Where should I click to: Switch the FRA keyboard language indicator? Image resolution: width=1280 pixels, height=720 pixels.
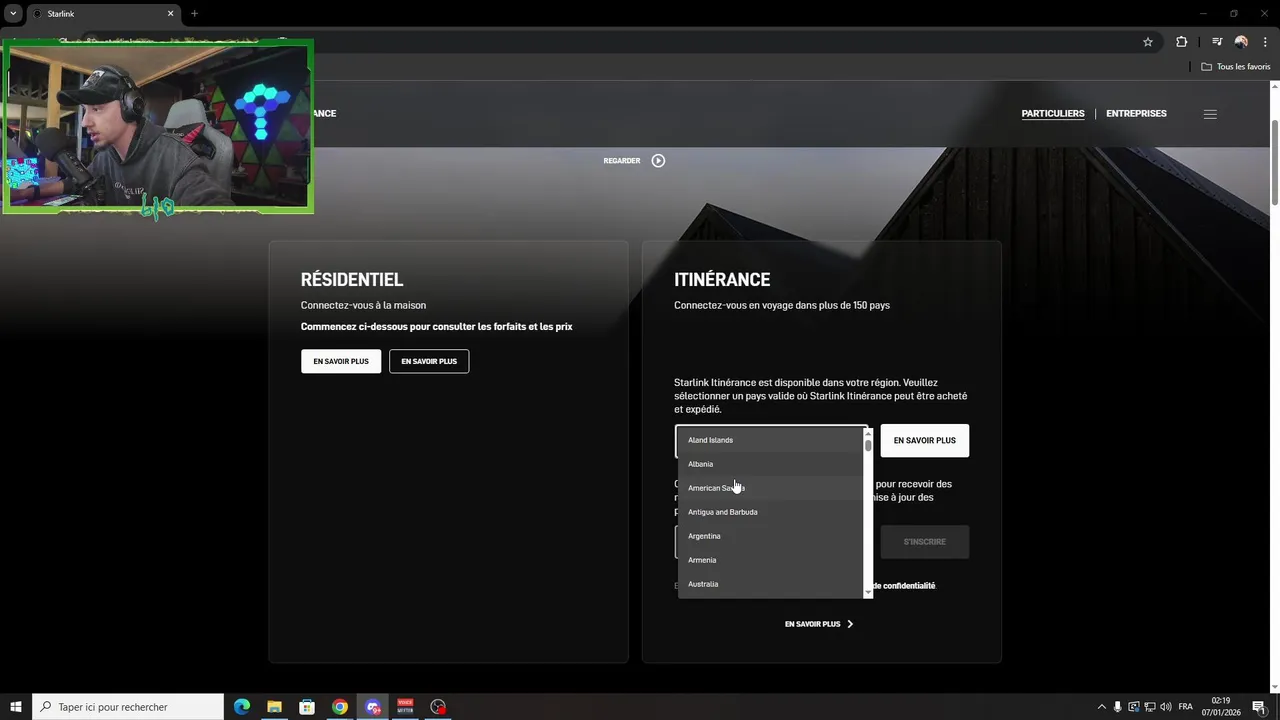(x=1186, y=707)
